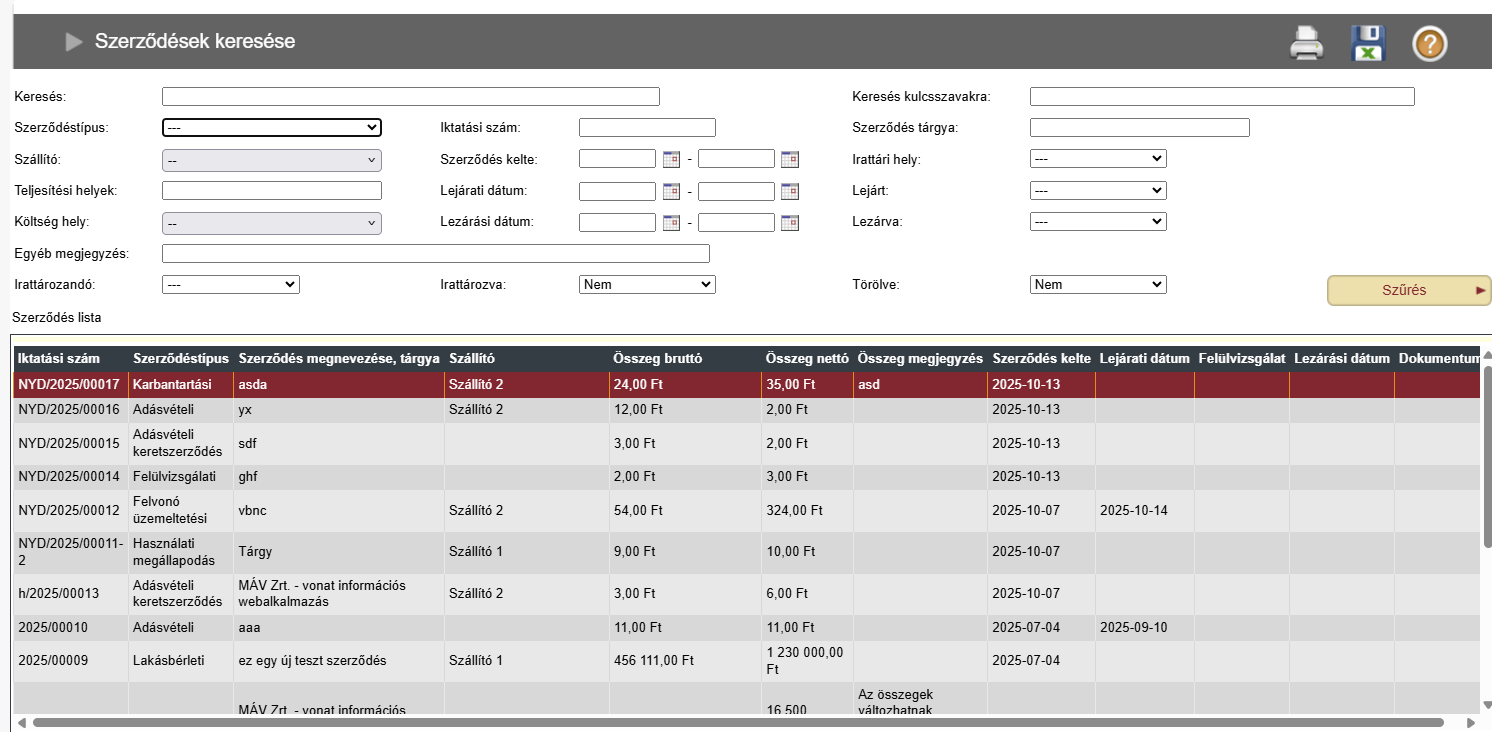Click the Lezárási dátum start date field
Viewport: 1492px width, 732px height.
click(618, 222)
